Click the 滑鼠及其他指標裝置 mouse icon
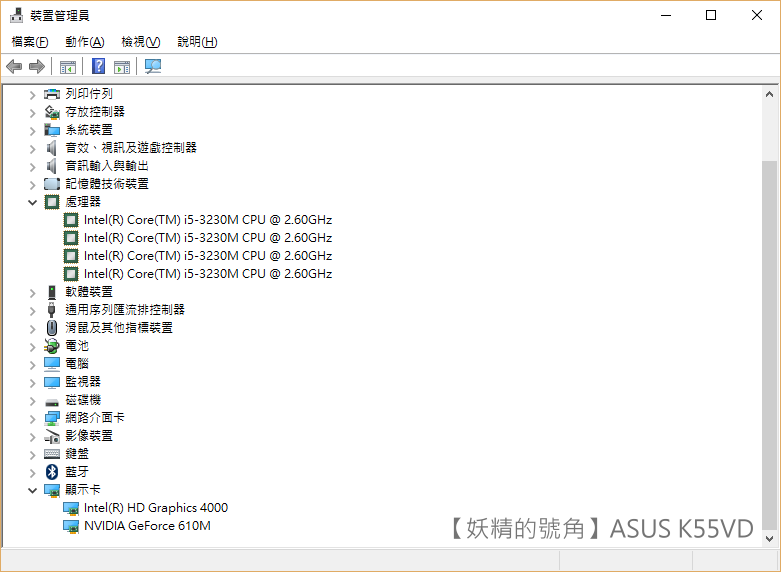 tap(52, 328)
